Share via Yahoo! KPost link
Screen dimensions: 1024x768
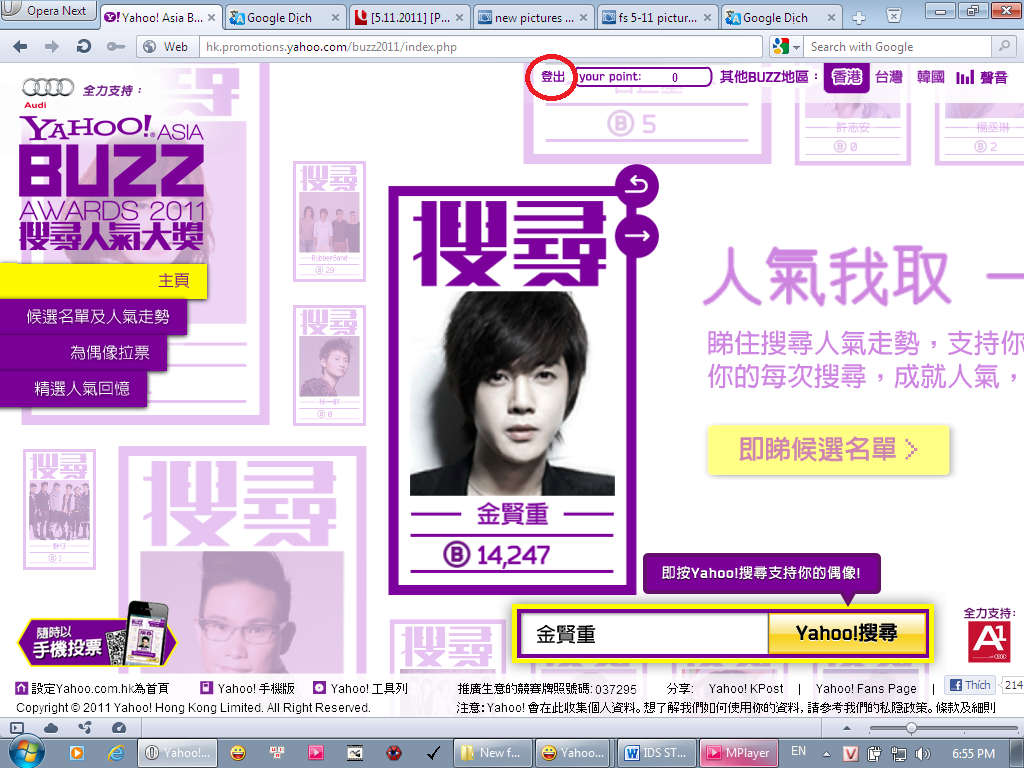point(746,688)
